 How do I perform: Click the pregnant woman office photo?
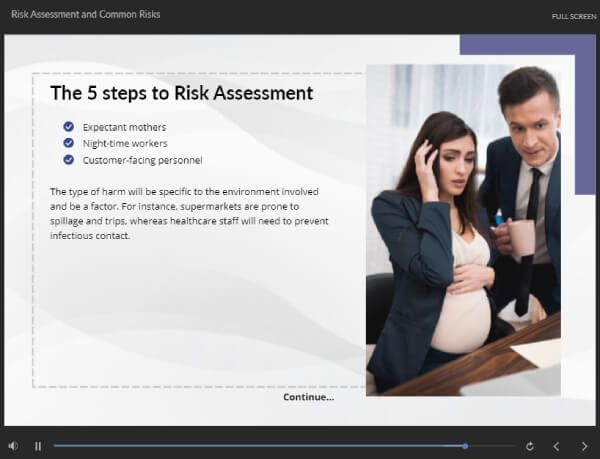463,230
